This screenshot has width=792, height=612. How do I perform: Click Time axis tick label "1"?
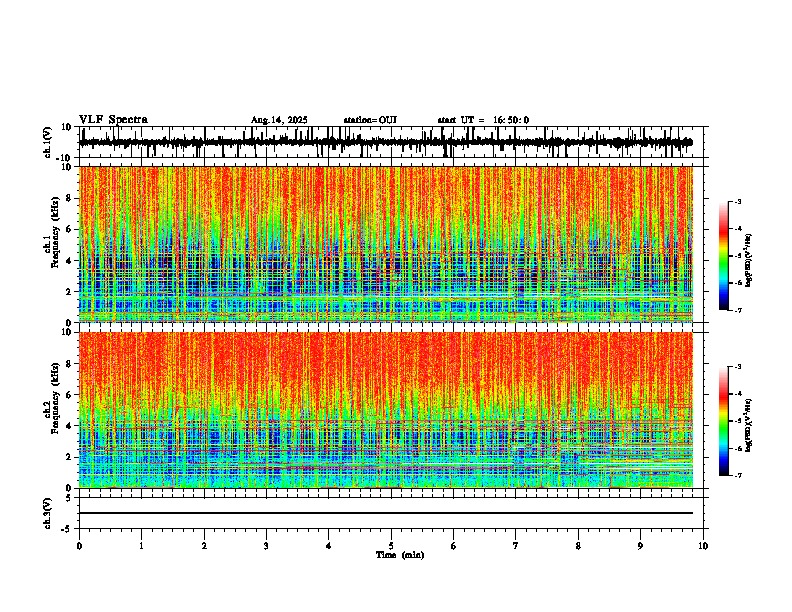pos(141,546)
